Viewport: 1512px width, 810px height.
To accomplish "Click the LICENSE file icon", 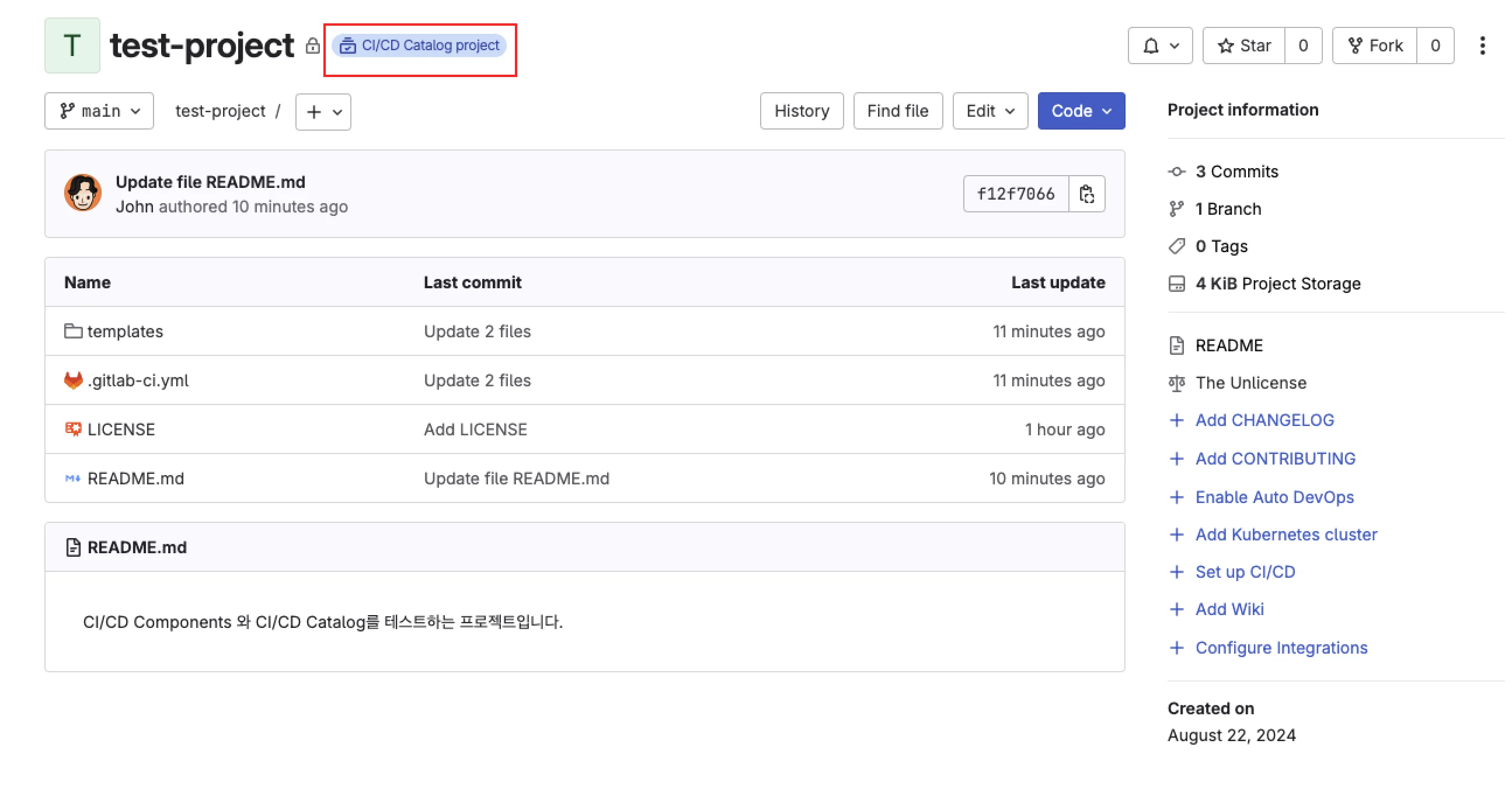I will point(73,428).
